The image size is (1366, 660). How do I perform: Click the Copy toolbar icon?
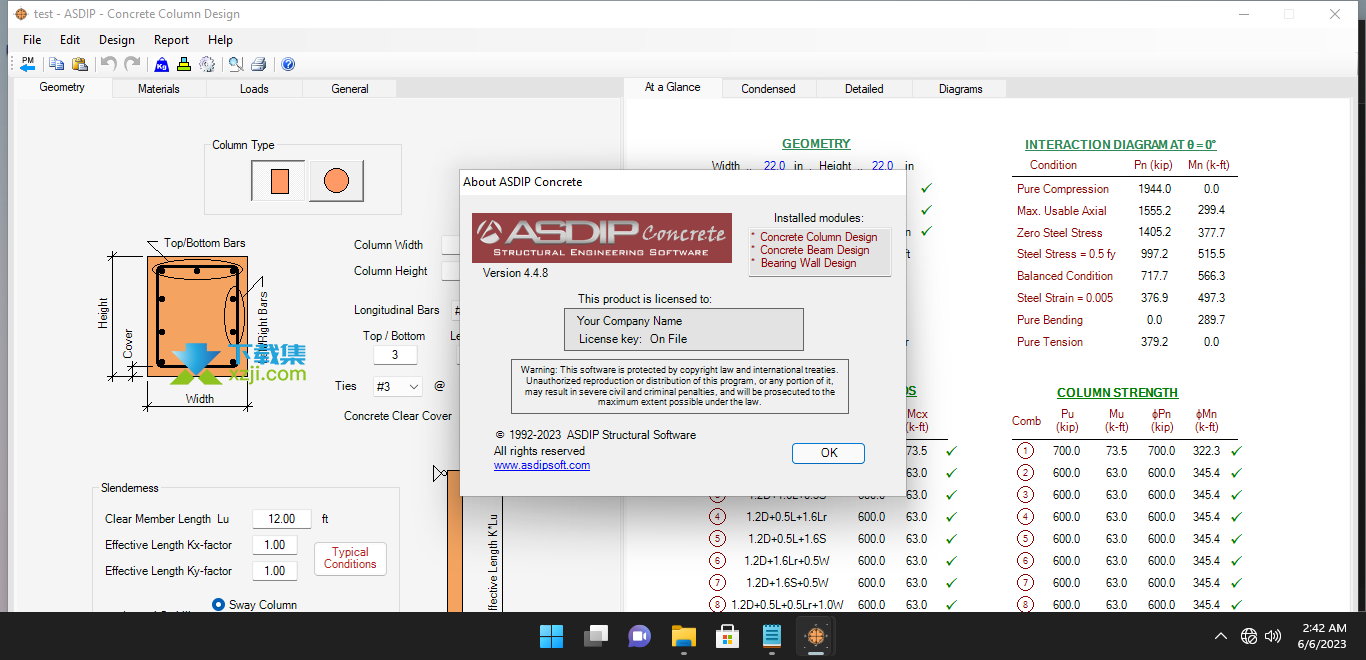pos(57,64)
